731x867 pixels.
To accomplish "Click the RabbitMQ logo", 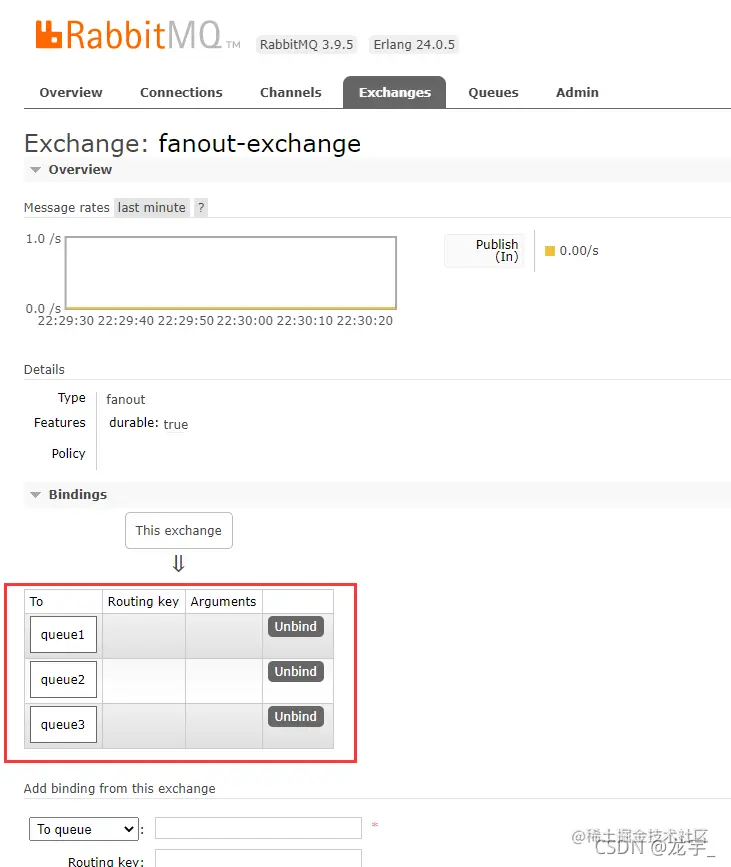I will tap(138, 35).
